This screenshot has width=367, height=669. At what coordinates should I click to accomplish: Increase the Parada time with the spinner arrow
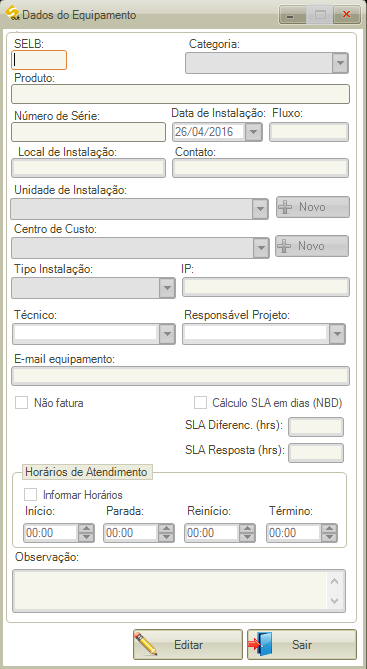[x=166, y=529]
